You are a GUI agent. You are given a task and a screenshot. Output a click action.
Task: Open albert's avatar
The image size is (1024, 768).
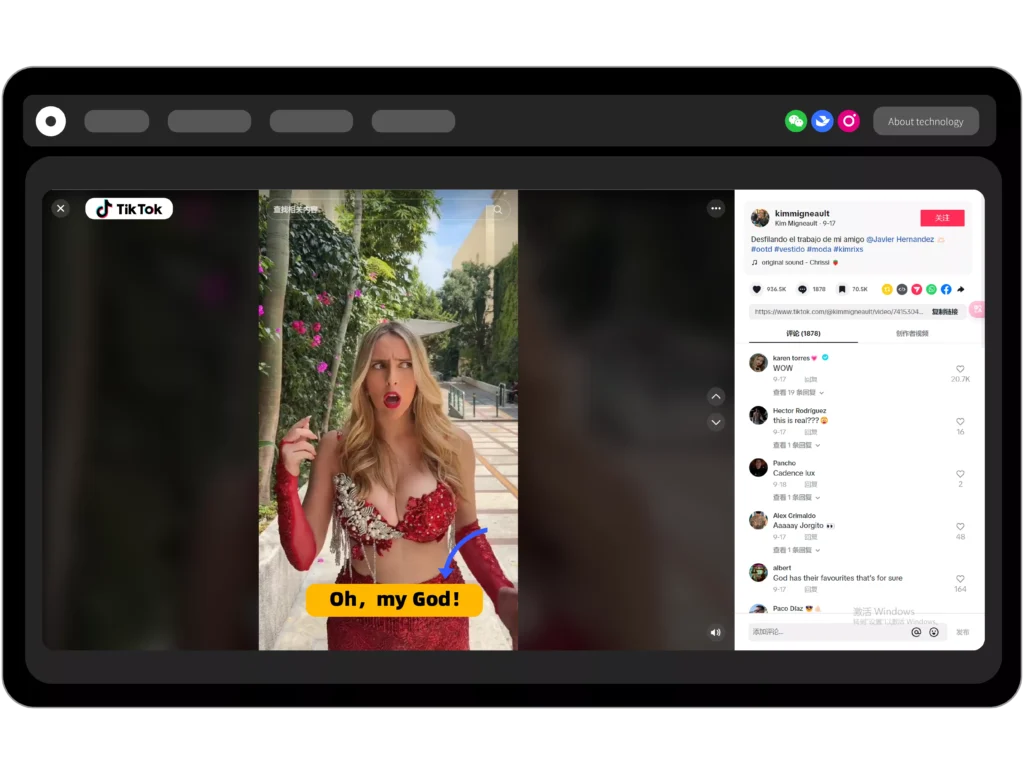[x=758, y=573]
